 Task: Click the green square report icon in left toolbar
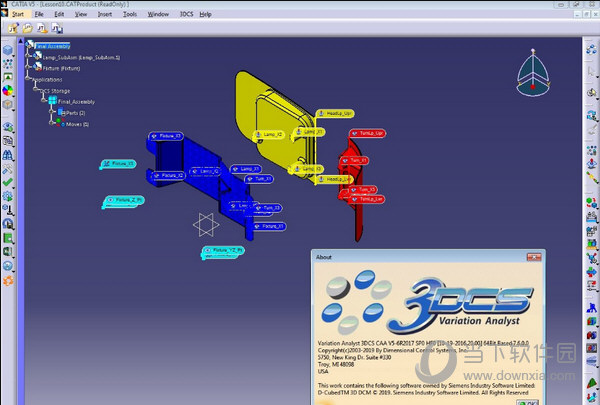click(8, 238)
